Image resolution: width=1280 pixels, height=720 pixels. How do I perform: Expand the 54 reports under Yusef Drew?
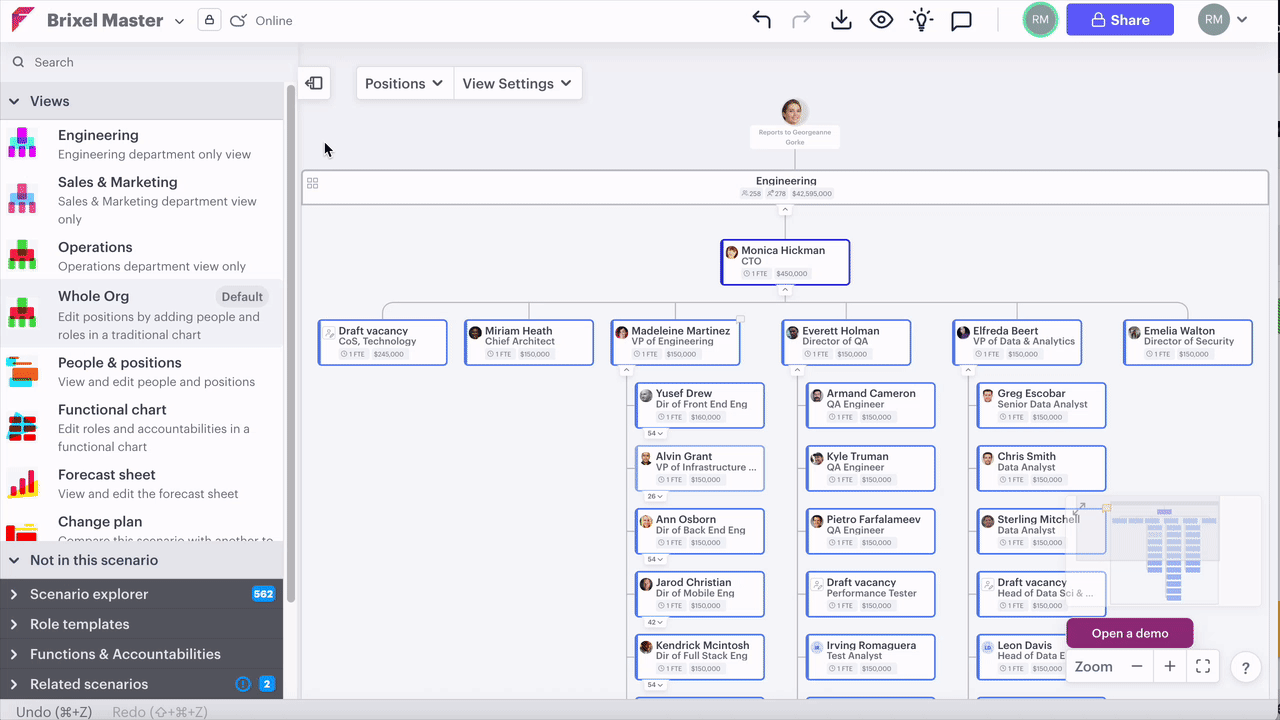(652, 433)
